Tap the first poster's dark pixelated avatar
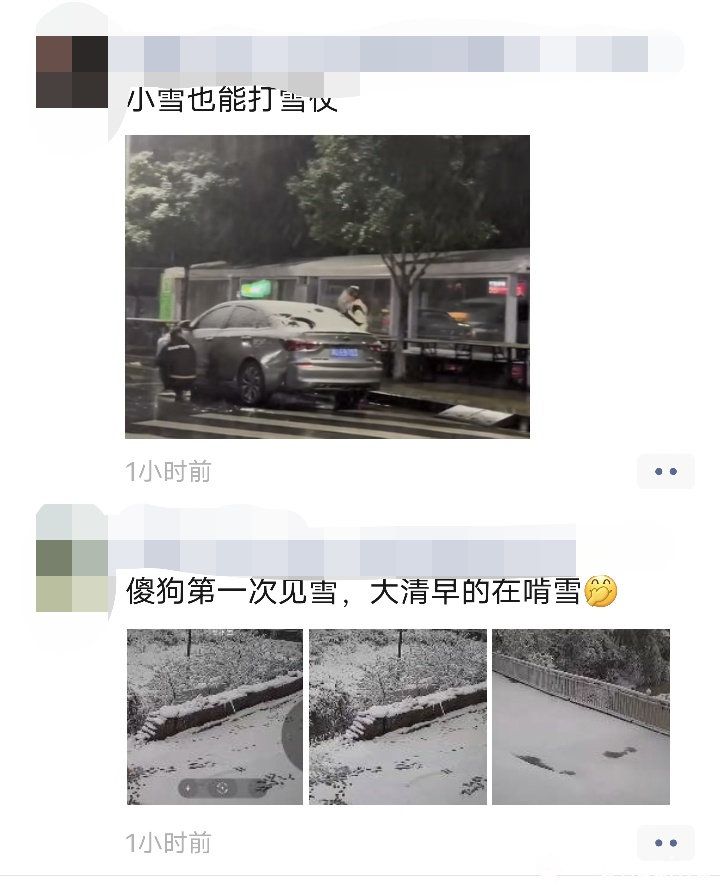 [72, 72]
